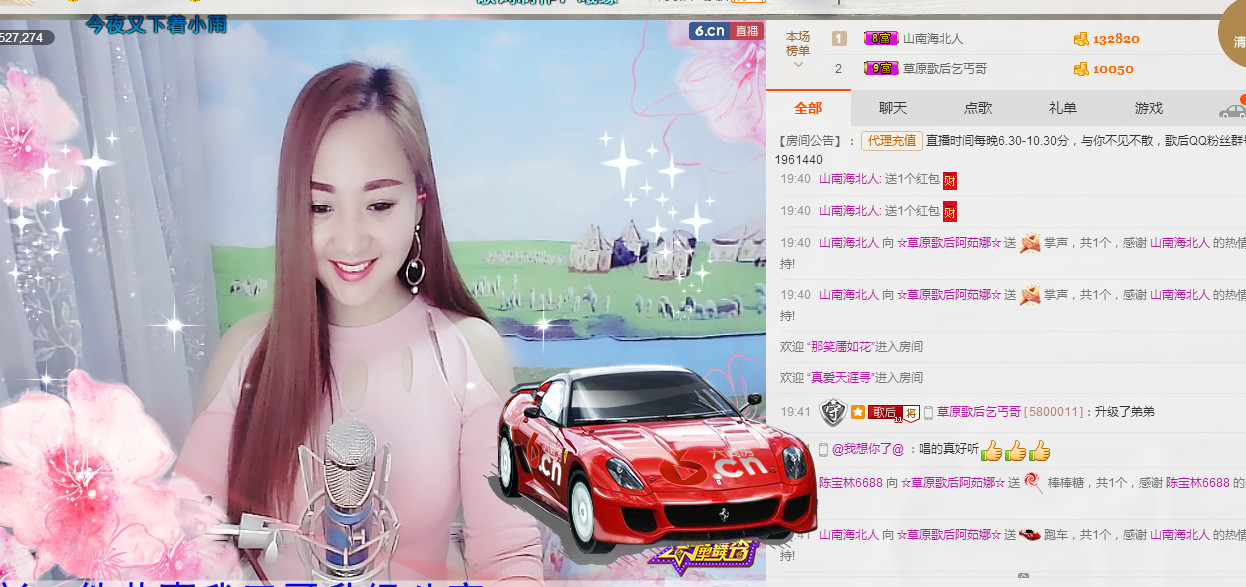This screenshot has width=1246, height=587.
Task: Click the guardian shield badge at 19:41
Action: (833, 412)
